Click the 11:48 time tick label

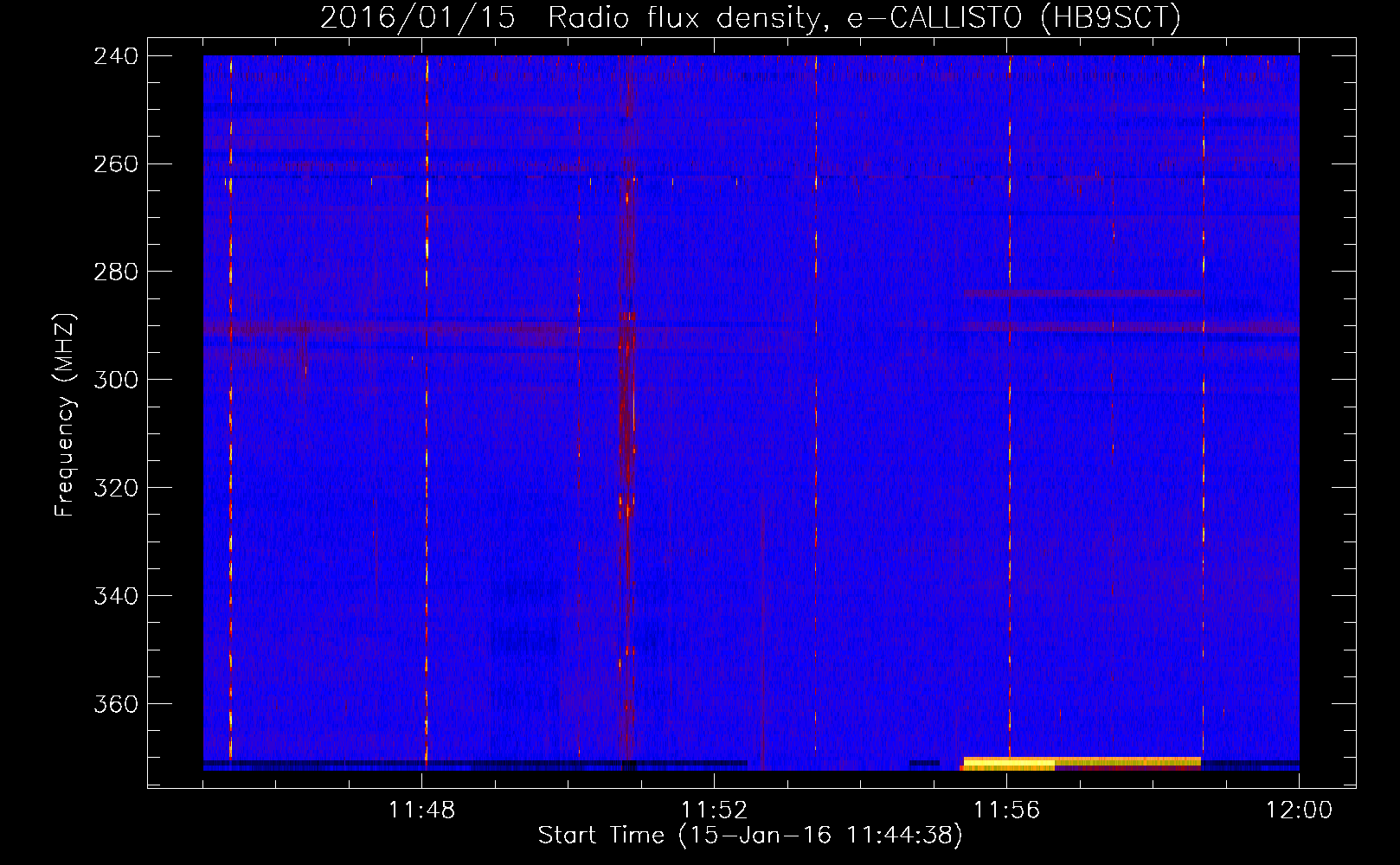click(421, 811)
